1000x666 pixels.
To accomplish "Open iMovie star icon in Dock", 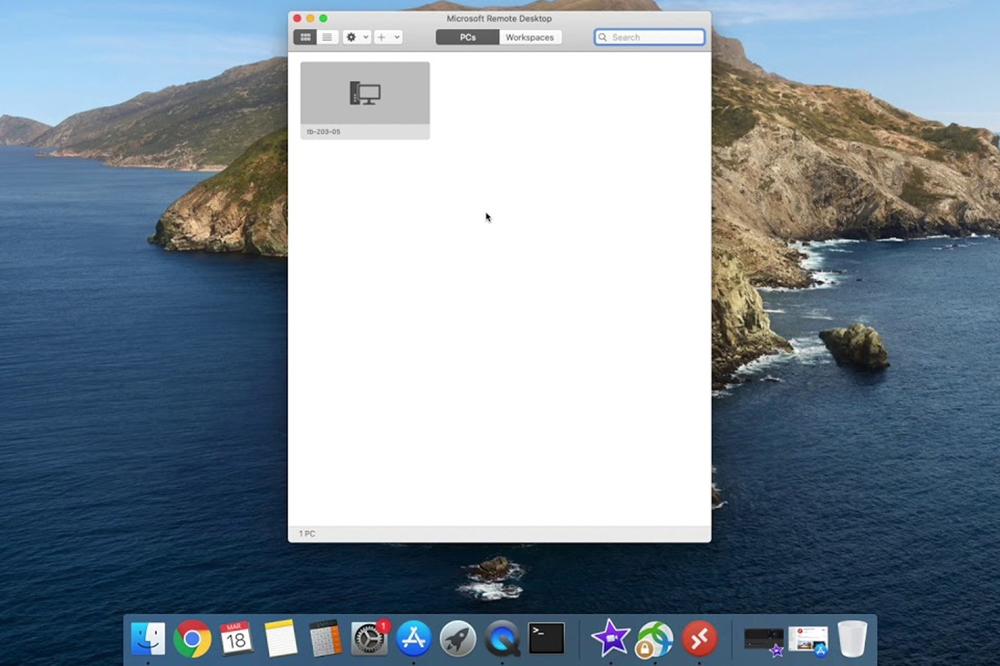I will tap(610, 638).
